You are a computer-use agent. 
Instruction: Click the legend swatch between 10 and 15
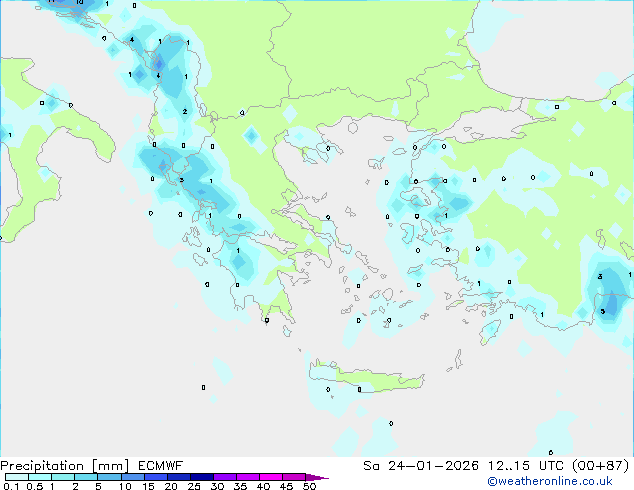tap(135, 478)
